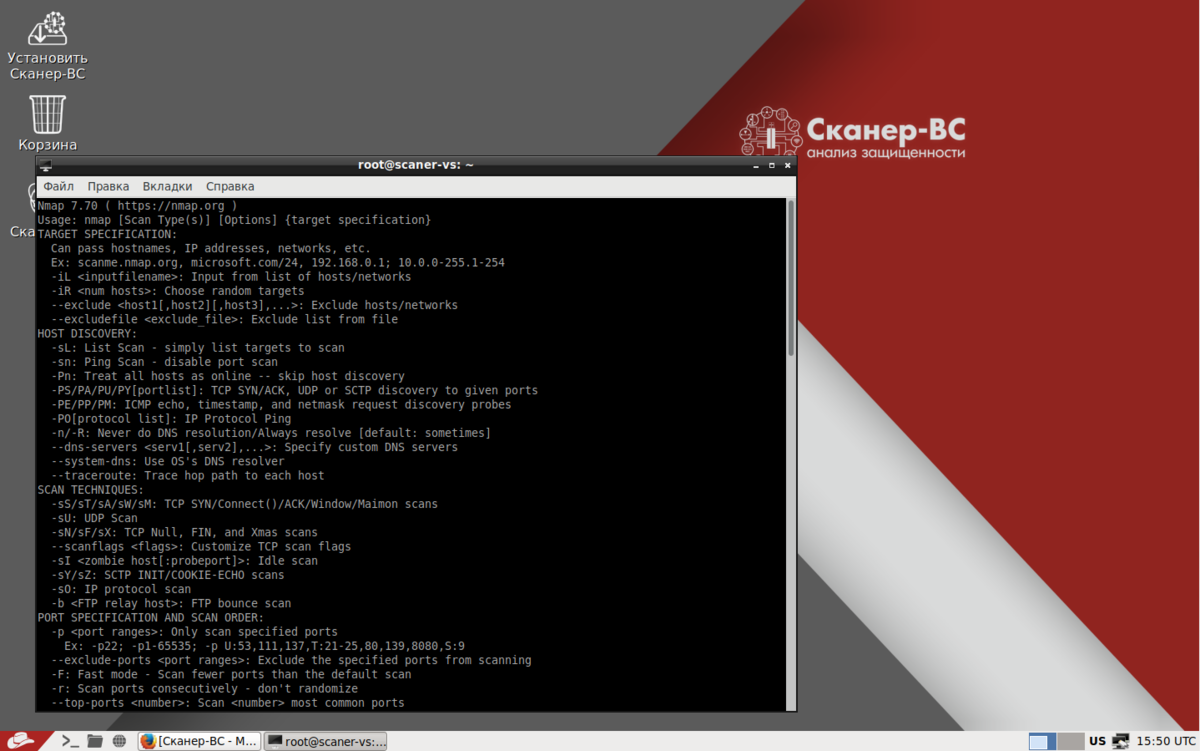1200x751 pixels.
Task: Click the 'HOST DISCOVERY:' heading
Action: coord(87,334)
